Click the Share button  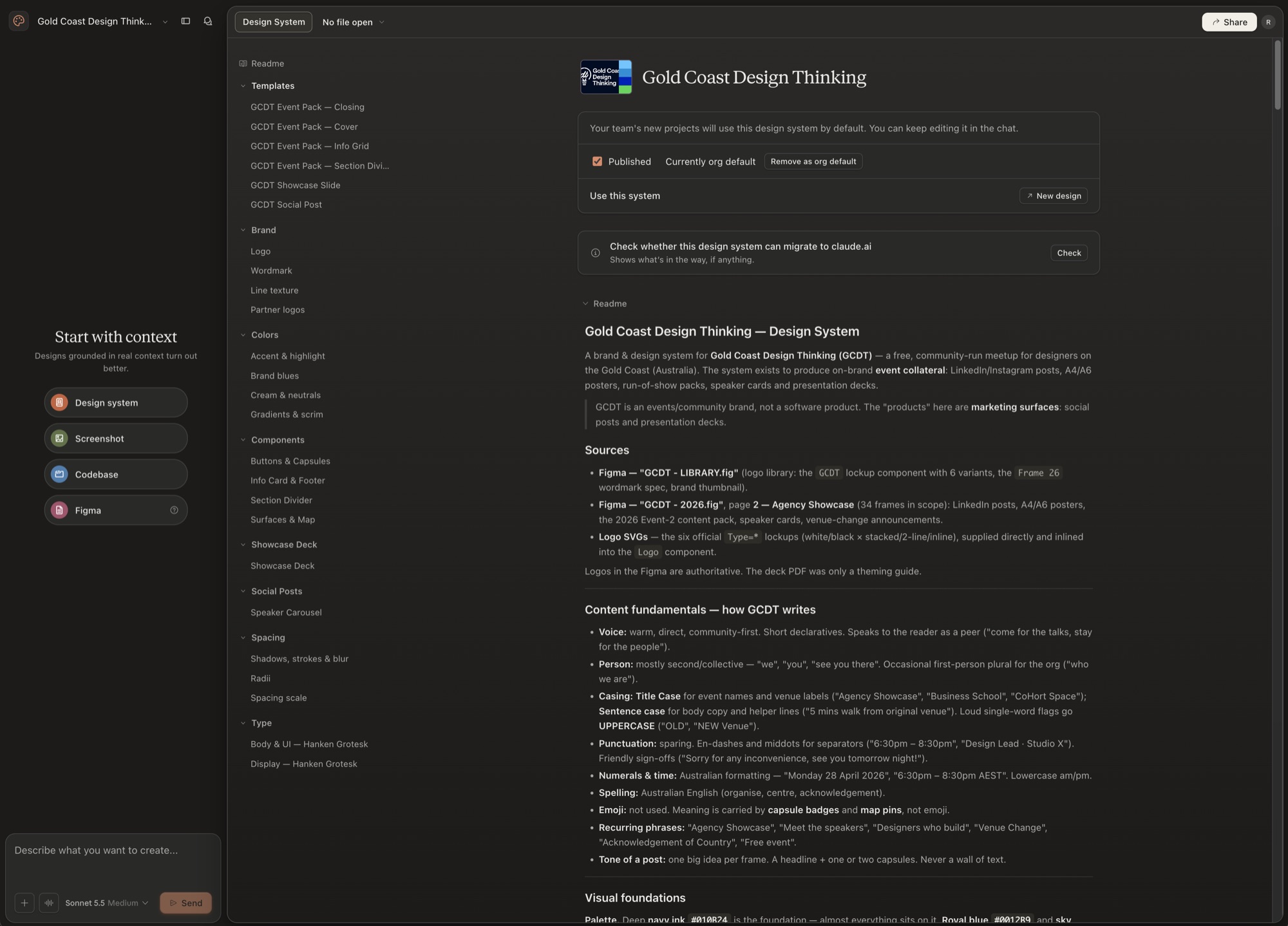coord(1229,22)
